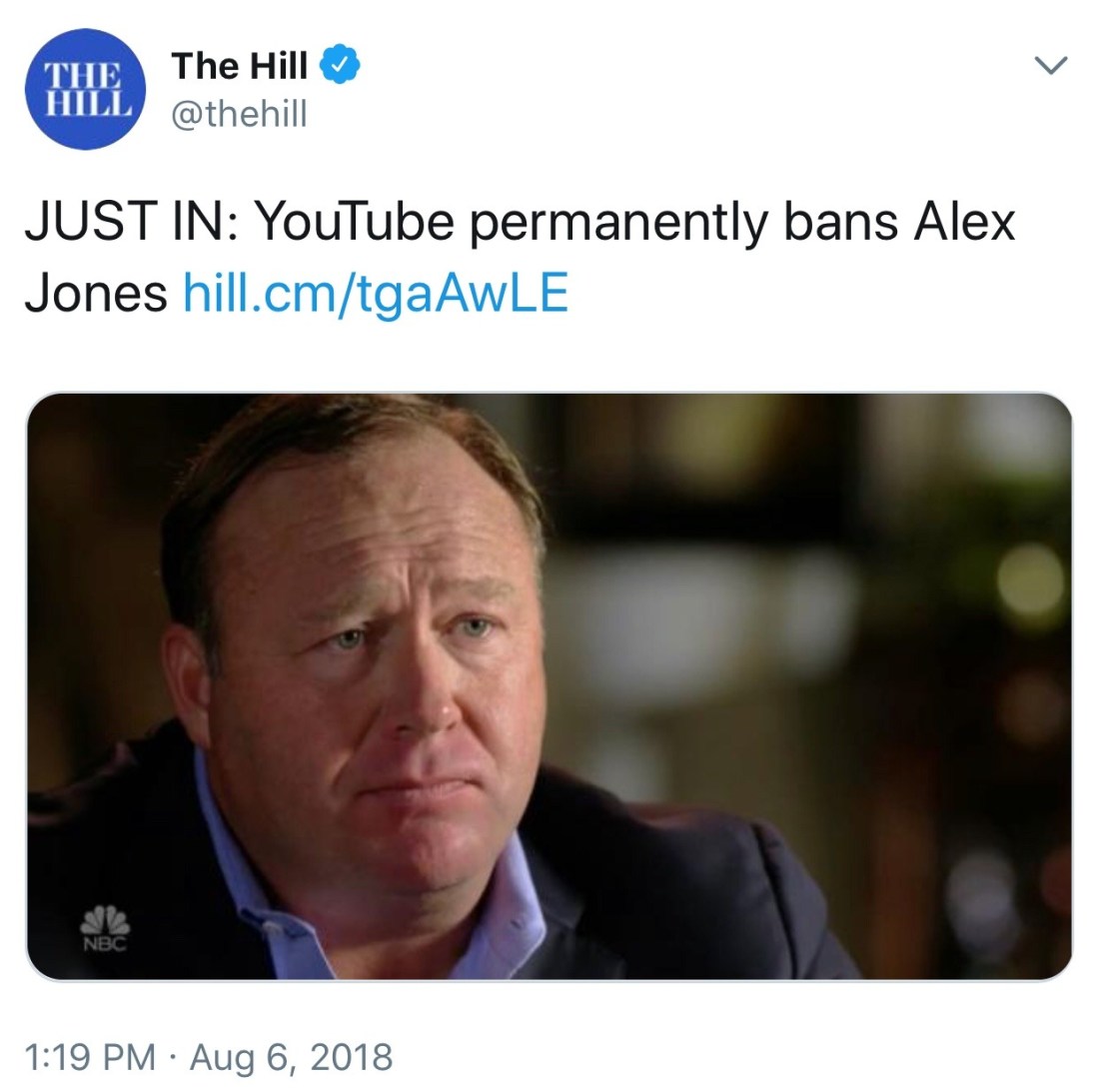1099x1092 pixels.
Task: Click "Alex" in the tweet's first line
Action: [x=964, y=221]
